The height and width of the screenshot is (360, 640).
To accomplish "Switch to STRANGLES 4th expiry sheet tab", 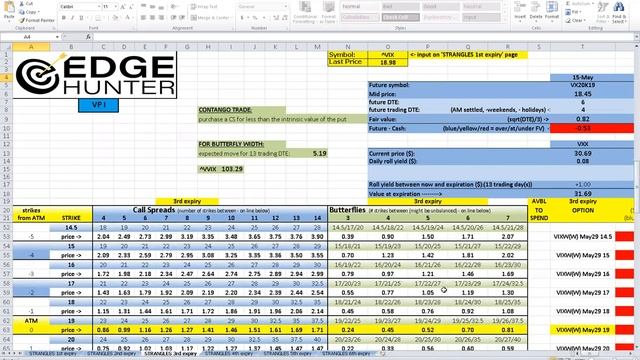I will pos(229,353).
